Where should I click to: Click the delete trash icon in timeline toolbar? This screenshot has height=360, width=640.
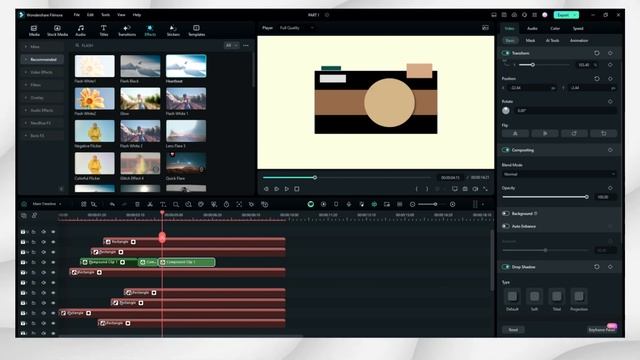137,204
